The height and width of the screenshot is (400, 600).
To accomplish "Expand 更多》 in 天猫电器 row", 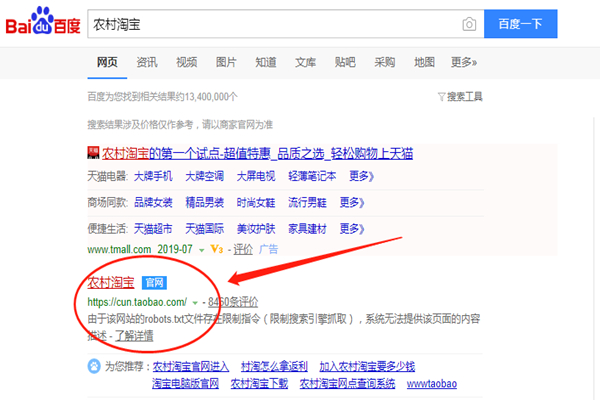I will pyautogui.click(x=361, y=176).
